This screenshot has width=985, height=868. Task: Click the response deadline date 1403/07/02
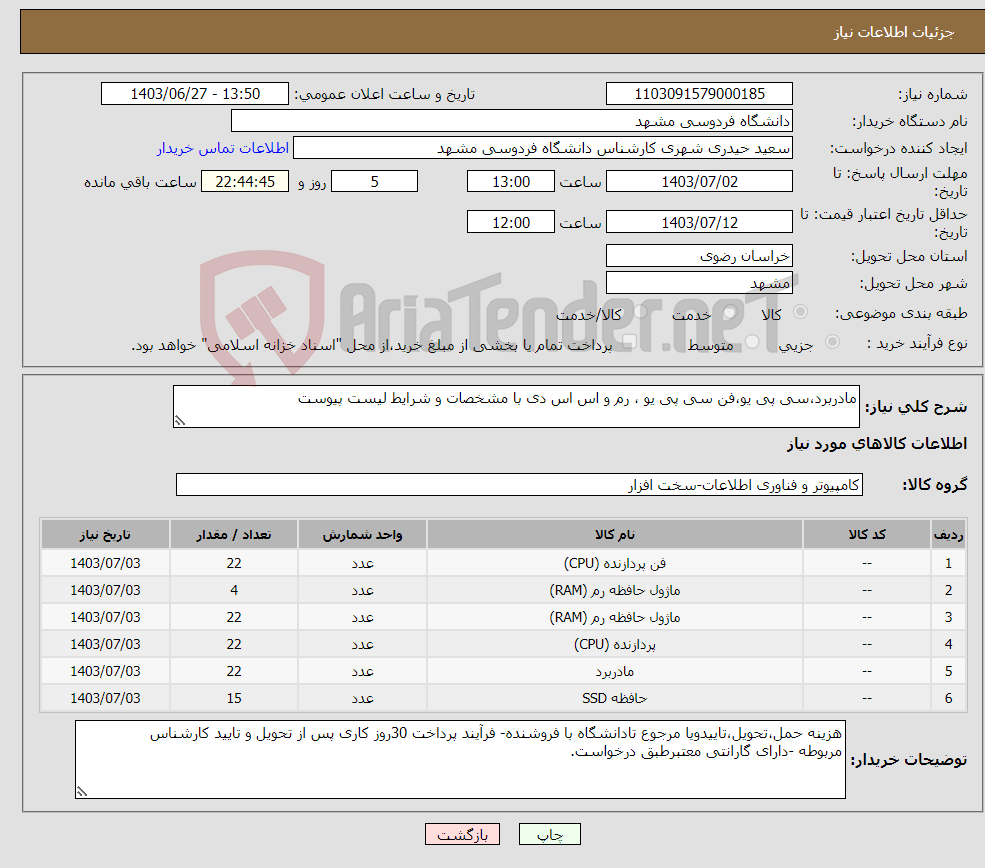tap(699, 182)
